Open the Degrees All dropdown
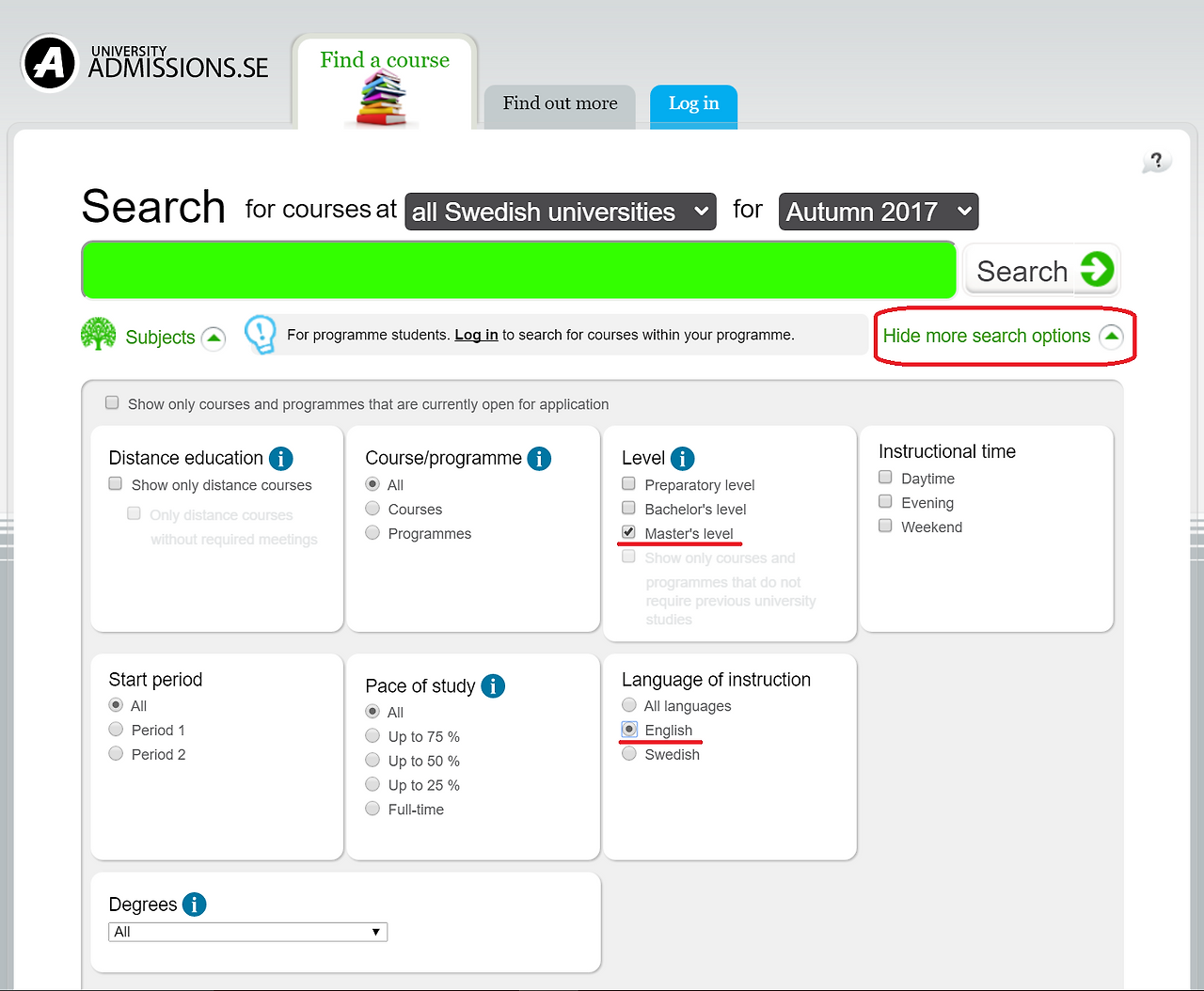Image resolution: width=1204 pixels, height=991 pixels. 248,932
